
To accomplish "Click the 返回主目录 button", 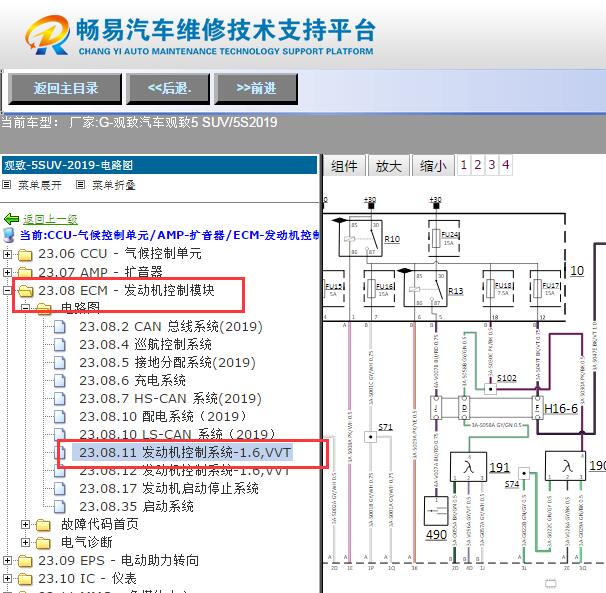I will click(x=65, y=89).
